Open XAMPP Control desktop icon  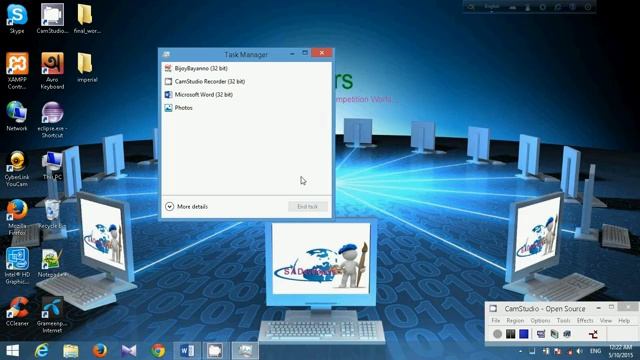click(x=17, y=71)
